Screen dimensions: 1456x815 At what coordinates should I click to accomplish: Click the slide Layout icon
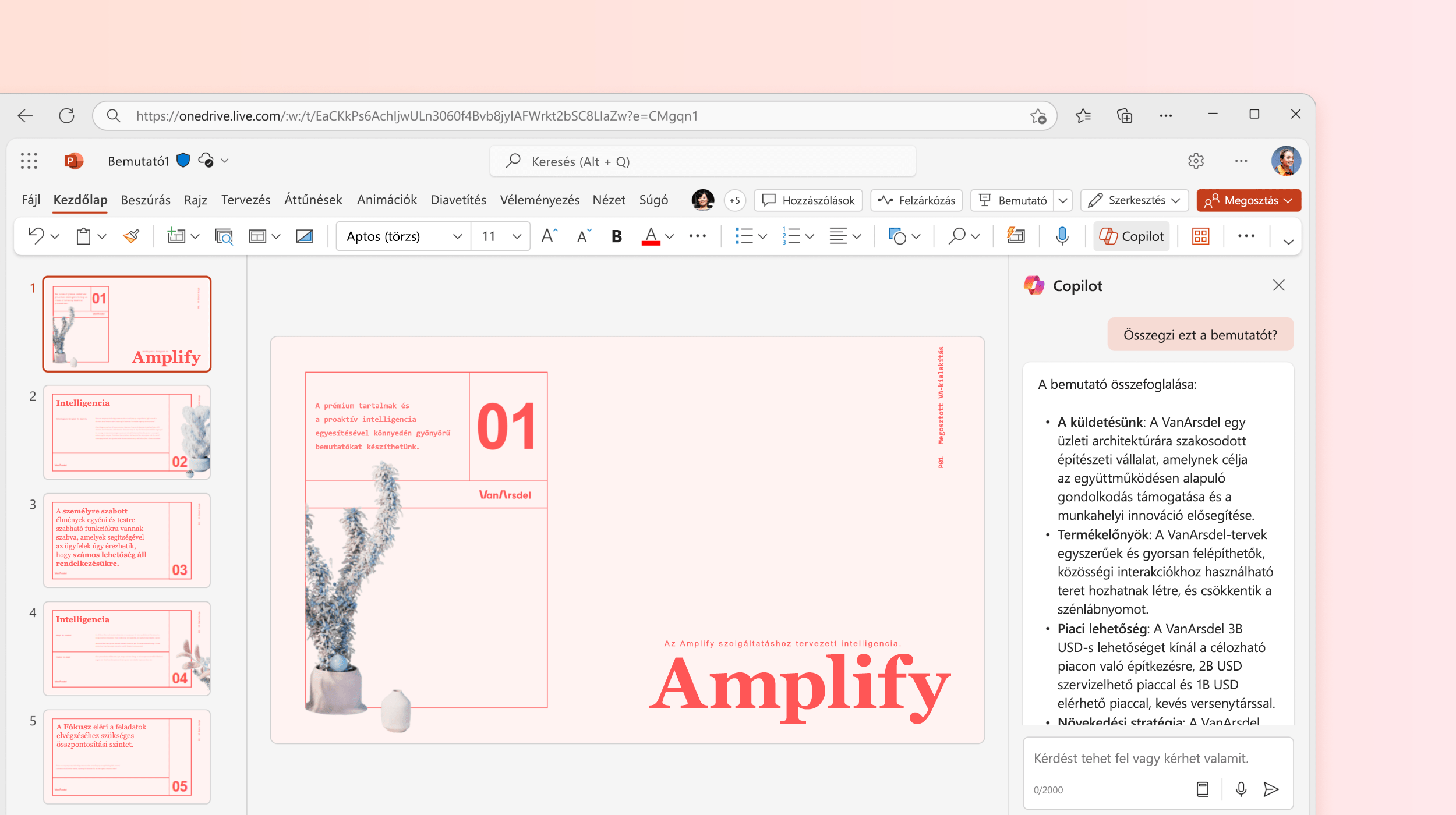click(x=257, y=236)
